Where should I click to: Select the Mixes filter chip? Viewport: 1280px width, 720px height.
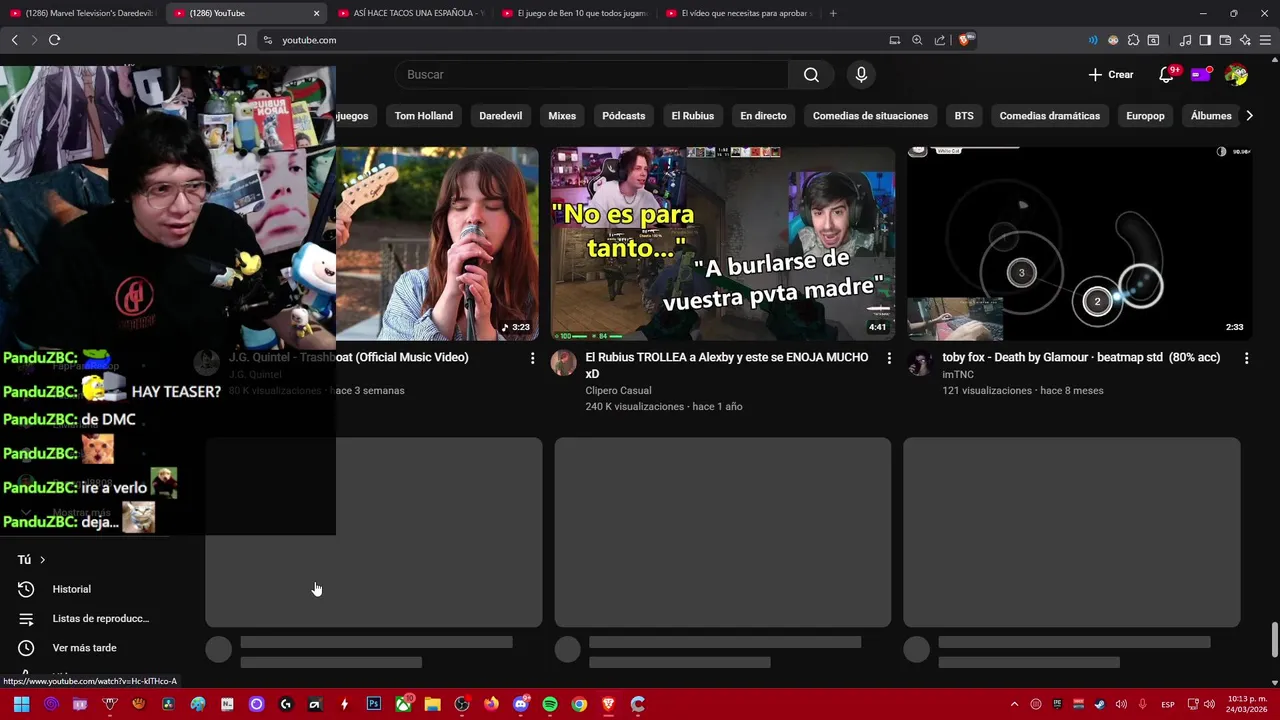tap(562, 116)
